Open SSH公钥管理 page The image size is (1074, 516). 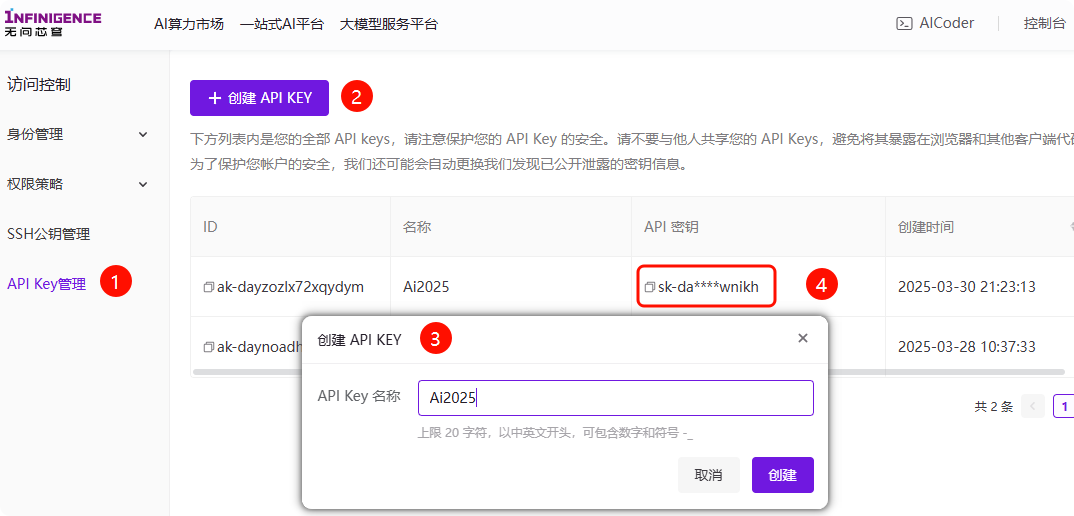point(49,234)
